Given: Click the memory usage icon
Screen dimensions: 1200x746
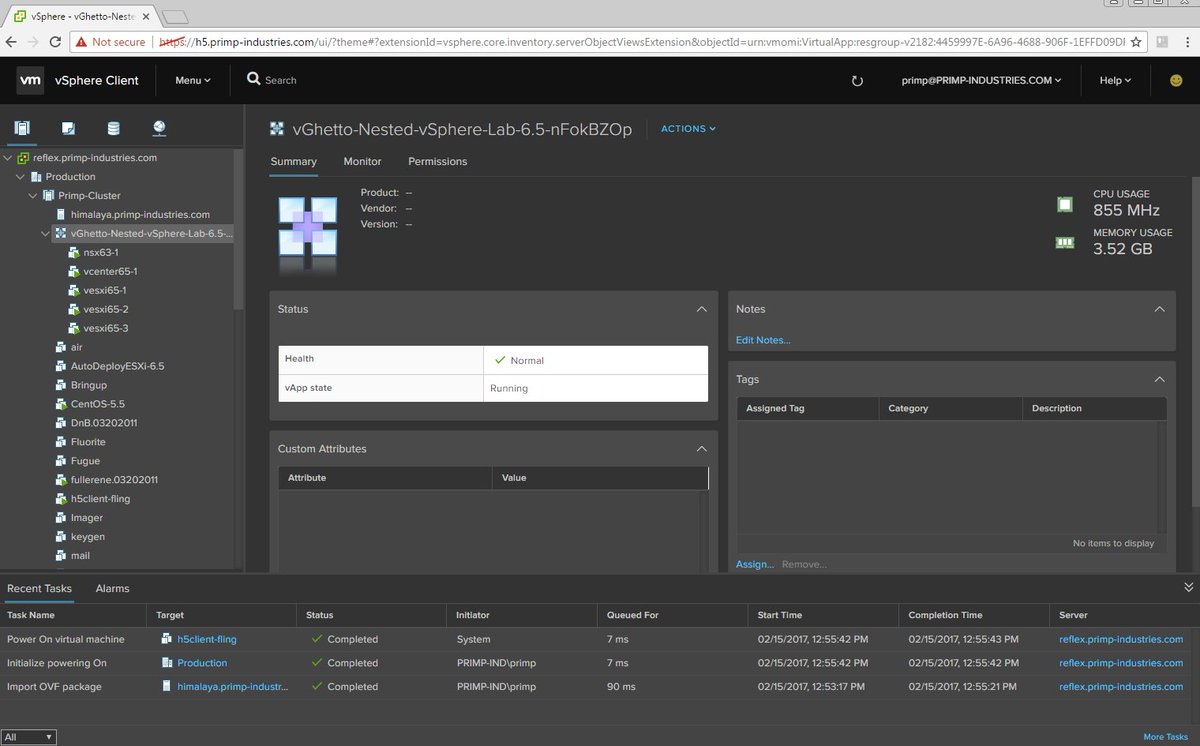Looking at the screenshot, I should click(1065, 242).
